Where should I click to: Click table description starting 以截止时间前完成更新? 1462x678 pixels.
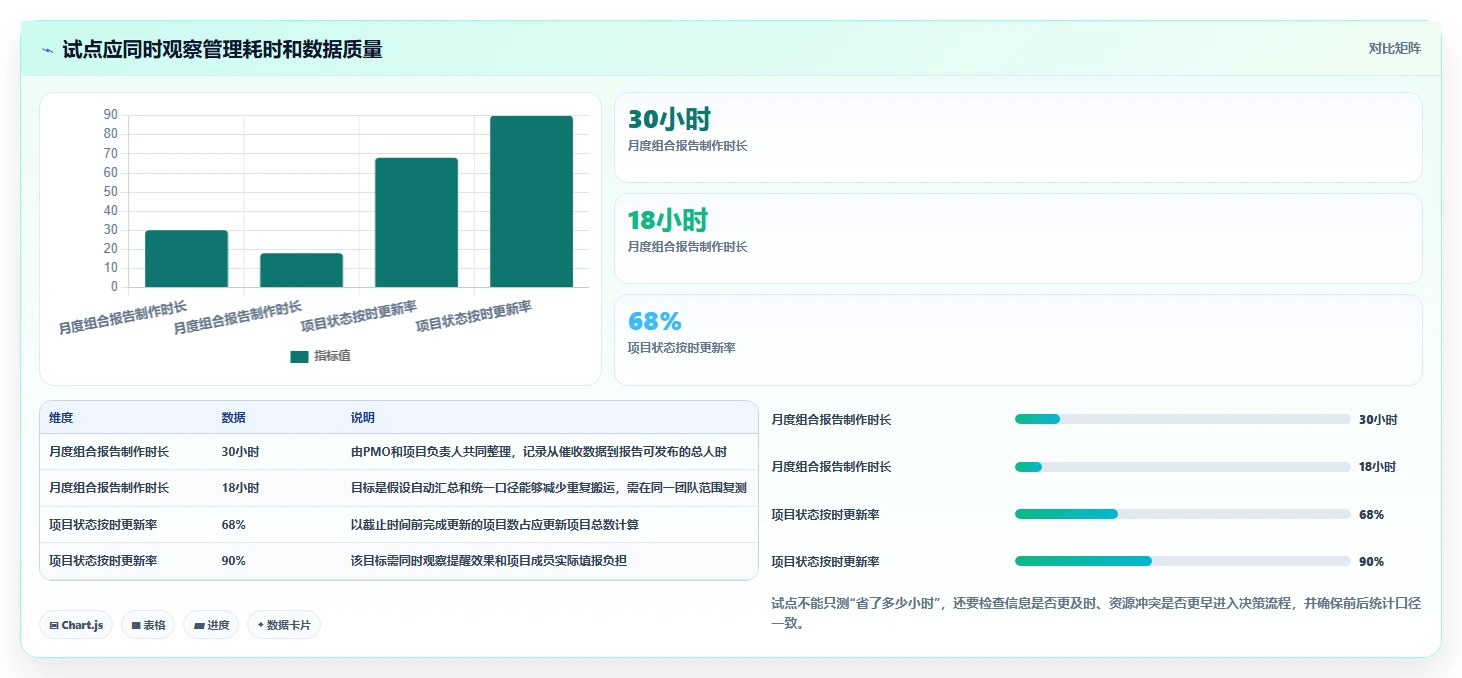point(495,525)
